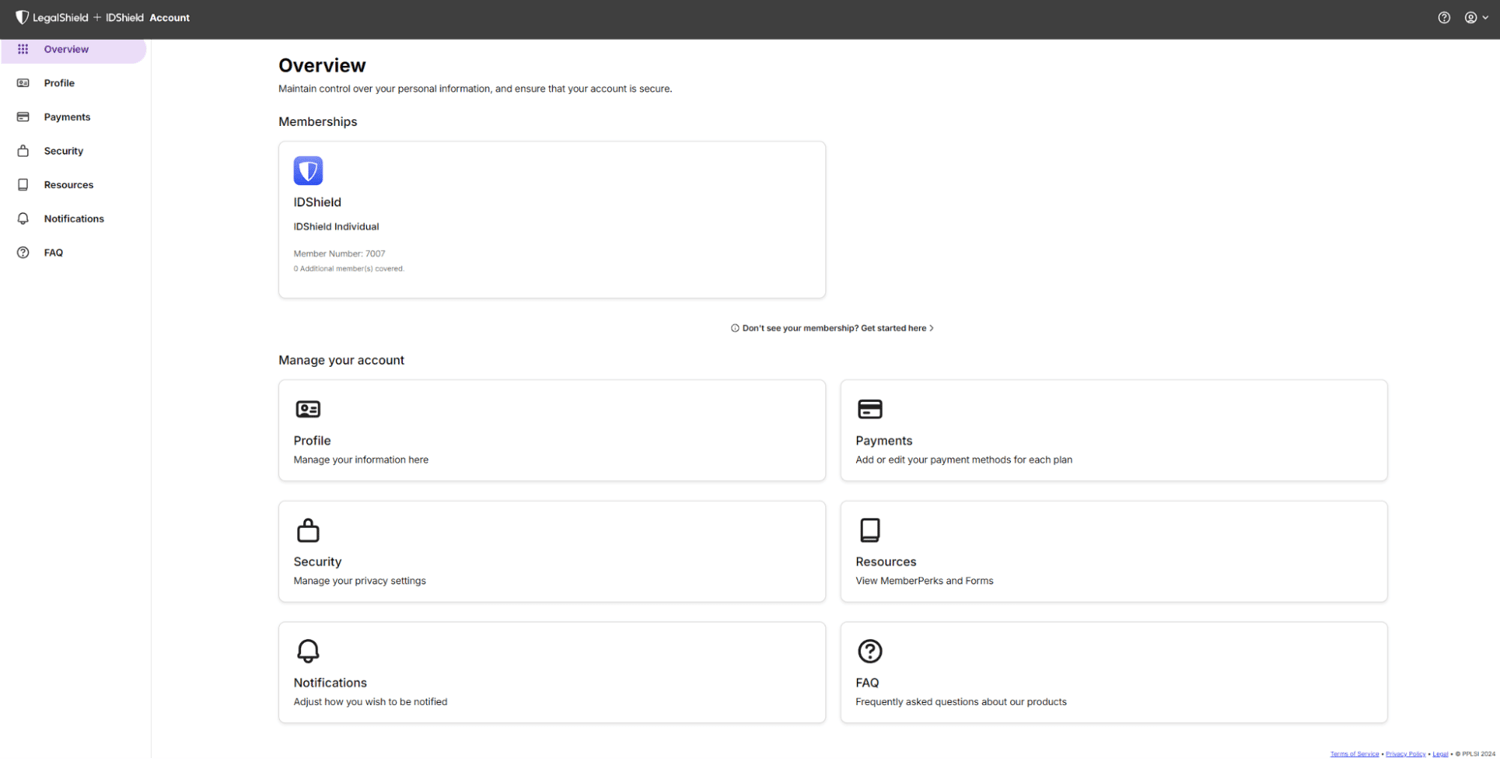Open the Payments card title
Viewport: 1500px width, 759px height.
884,441
